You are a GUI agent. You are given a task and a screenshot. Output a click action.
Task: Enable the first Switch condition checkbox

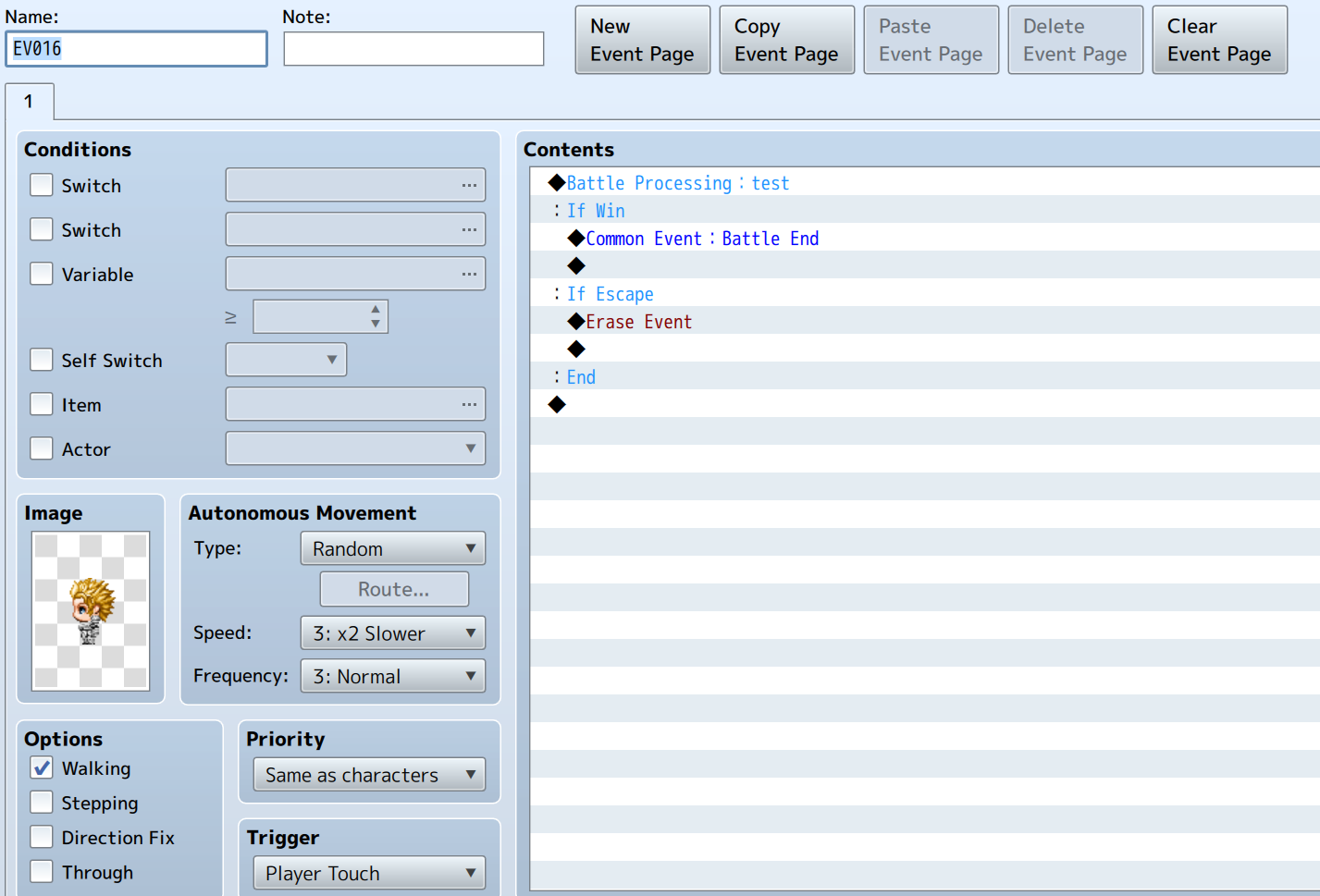(x=42, y=185)
